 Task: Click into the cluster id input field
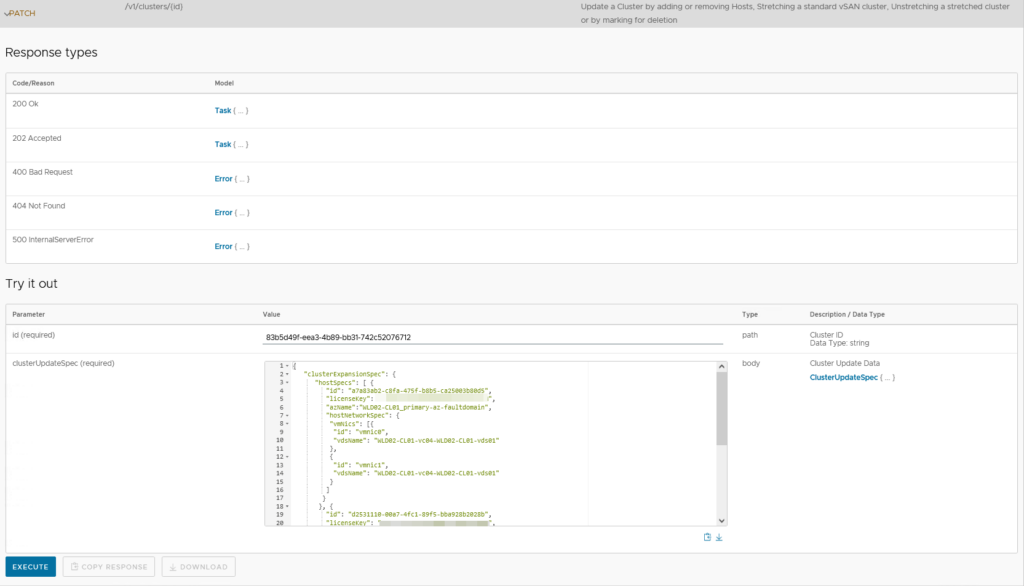pyautogui.click(x=493, y=337)
